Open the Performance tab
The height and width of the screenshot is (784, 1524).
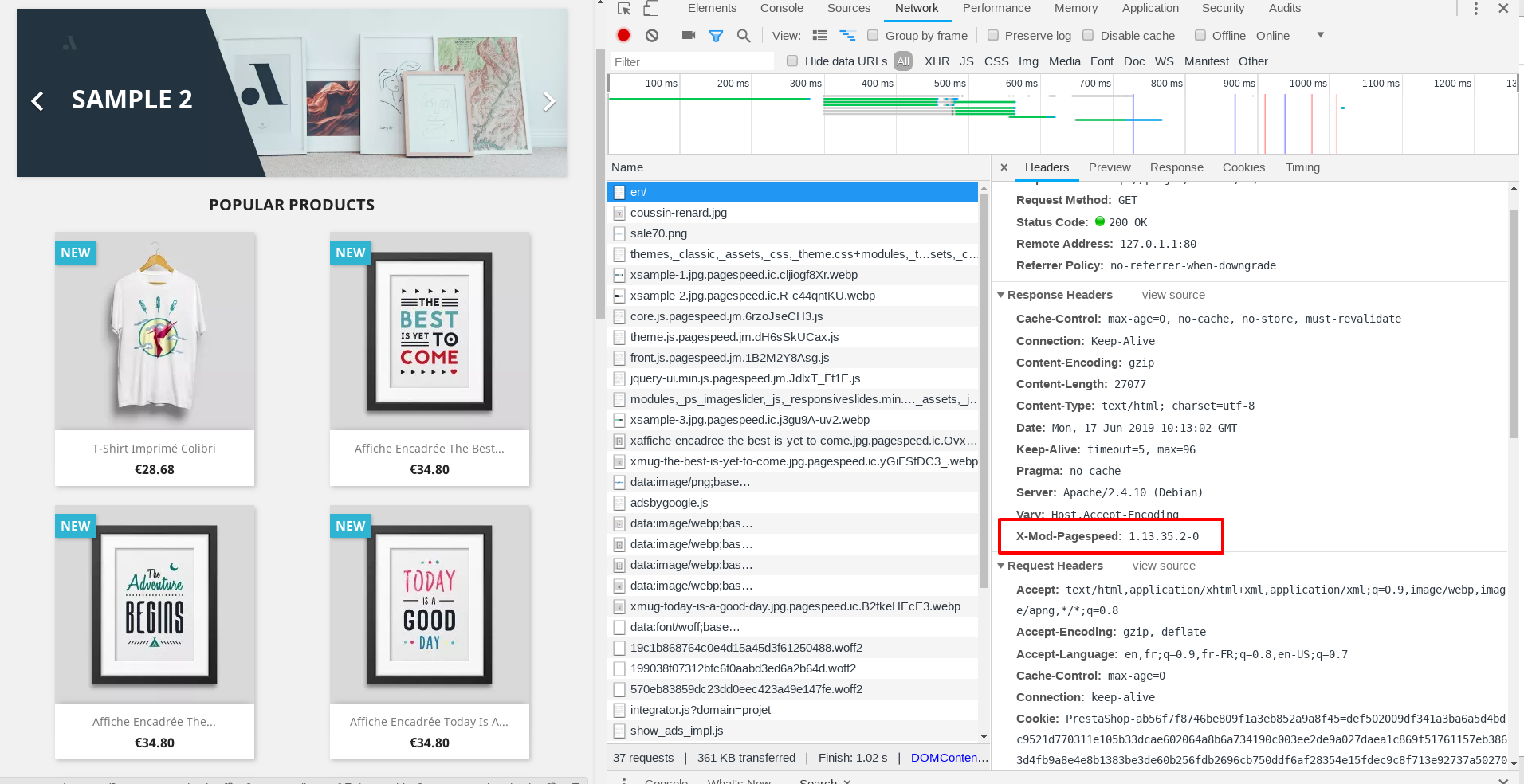(x=996, y=8)
